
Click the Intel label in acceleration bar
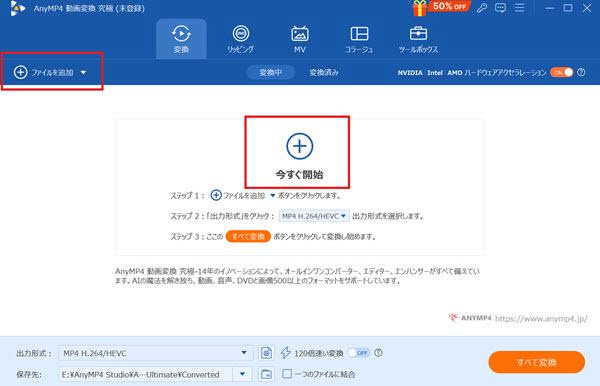[x=435, y=73]
